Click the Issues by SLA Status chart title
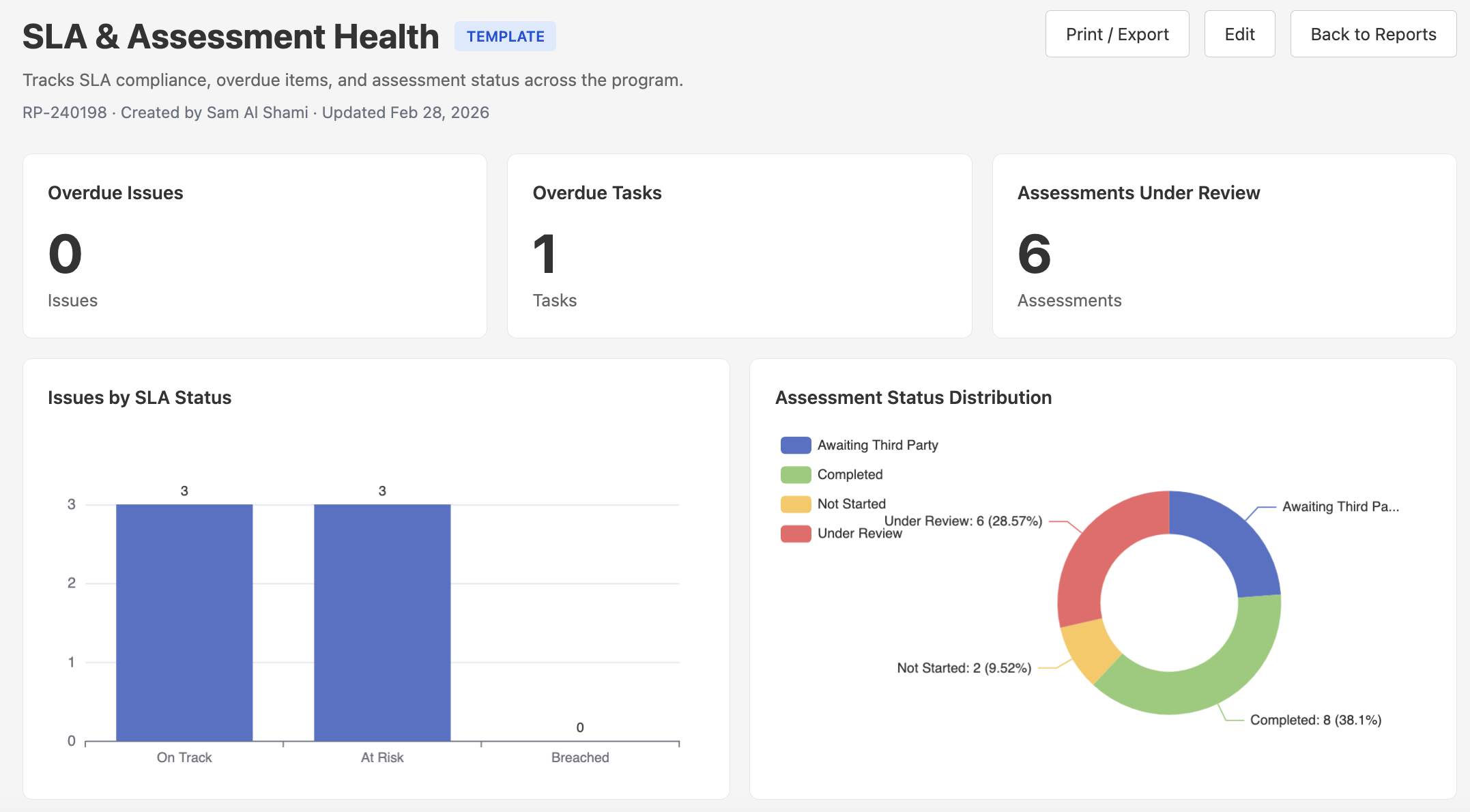1470x812 pixels. point(139,398)
